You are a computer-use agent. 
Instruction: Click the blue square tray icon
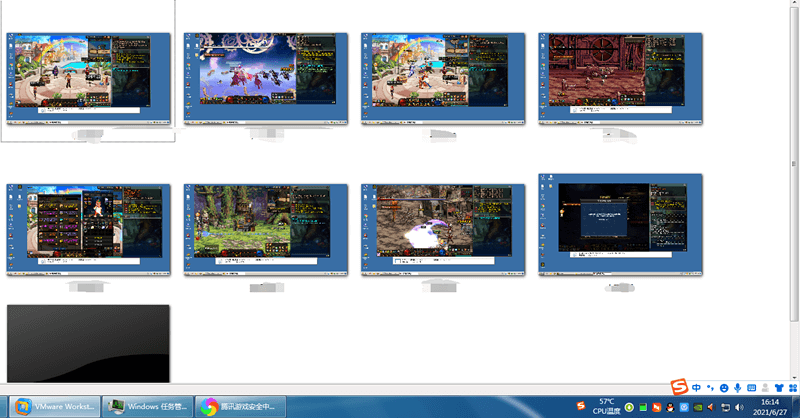click(684, 407)
